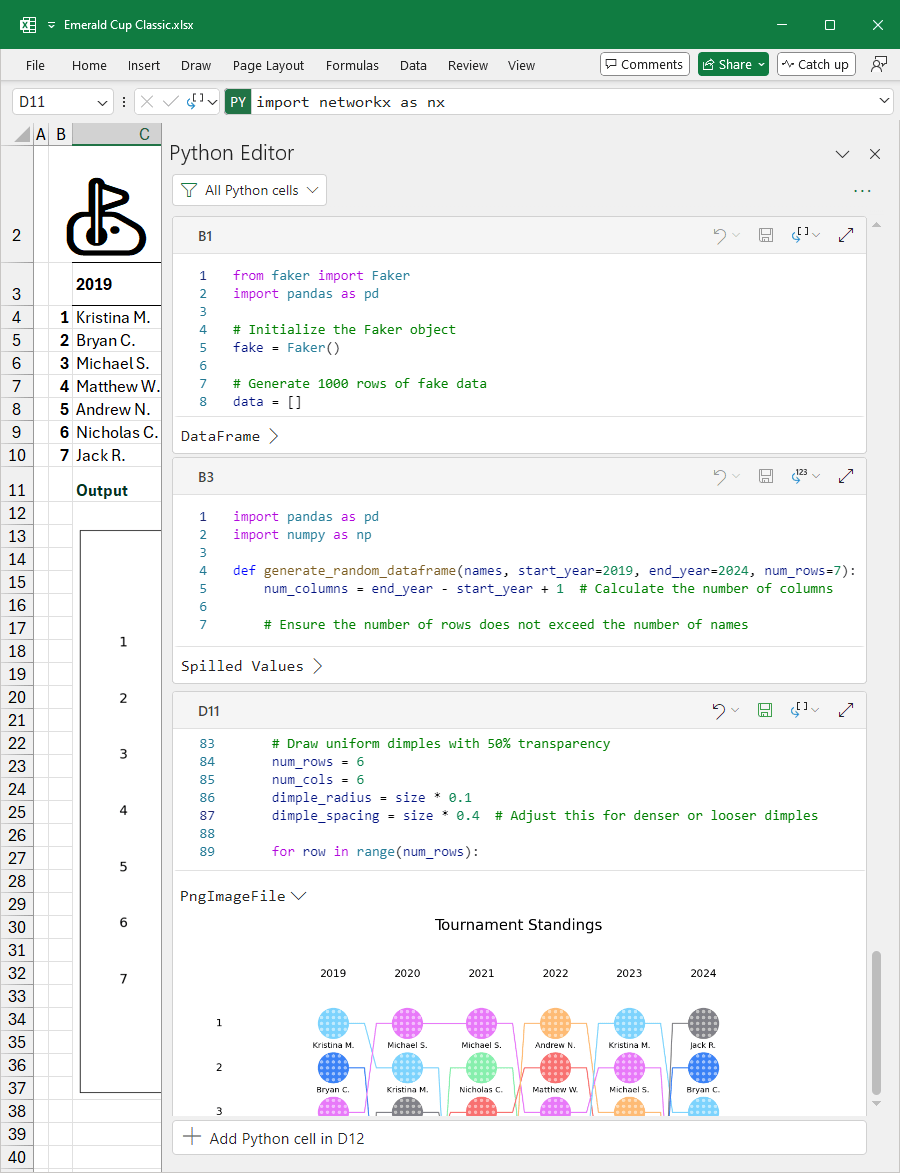This screenshot has width=900, height=1173.
Task: Confirm entry with the checkmark in formula bar
Action: tap(170, 101)
